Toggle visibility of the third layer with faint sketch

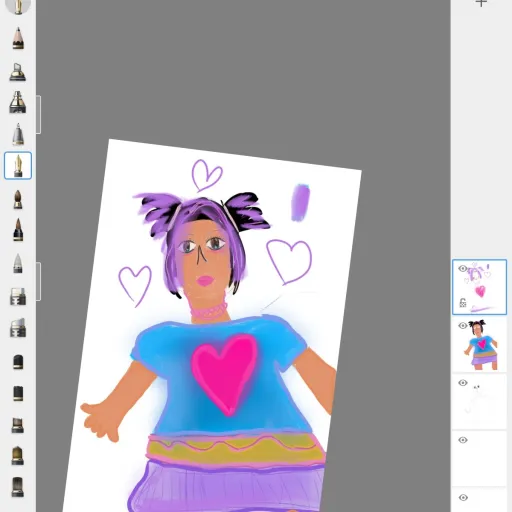click(x=462, y=383)
